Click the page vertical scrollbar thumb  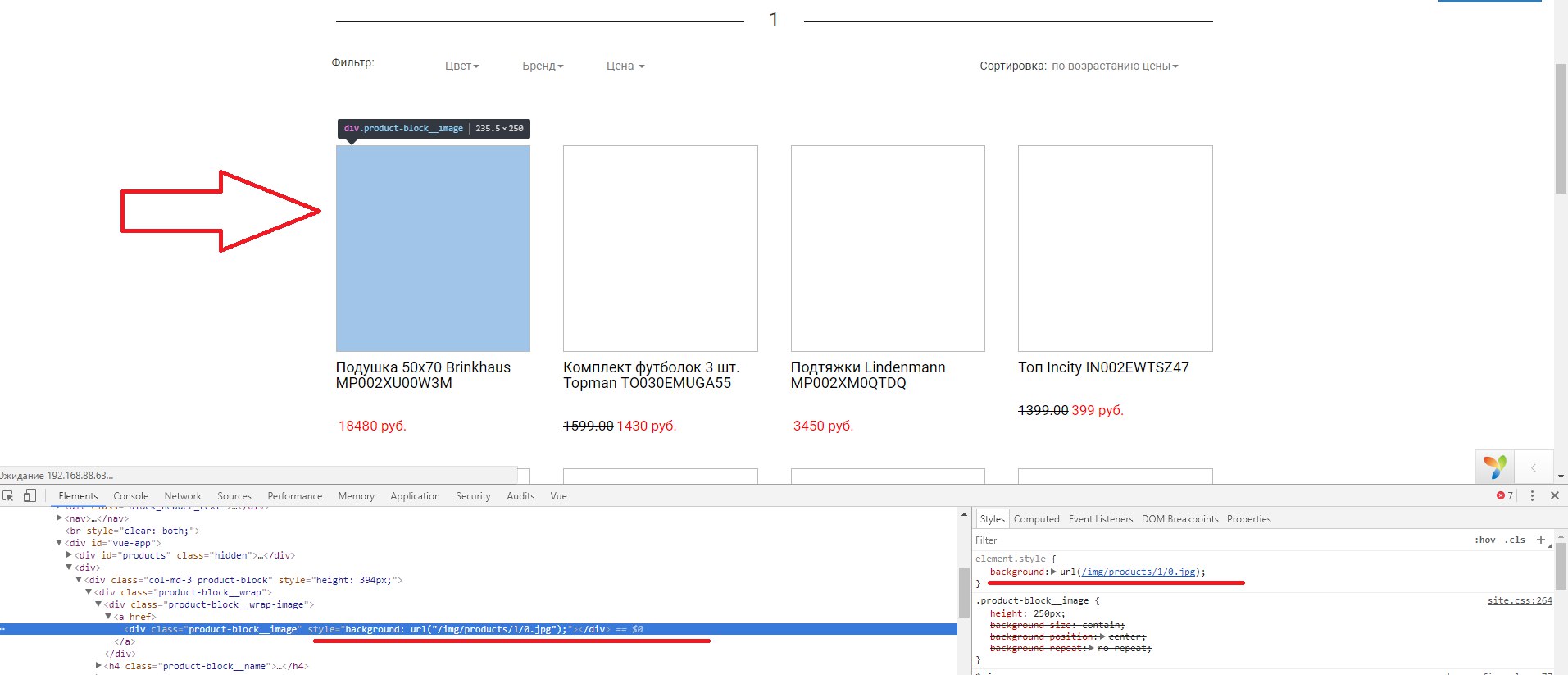pyautogui.click(x=1561, y=129)
